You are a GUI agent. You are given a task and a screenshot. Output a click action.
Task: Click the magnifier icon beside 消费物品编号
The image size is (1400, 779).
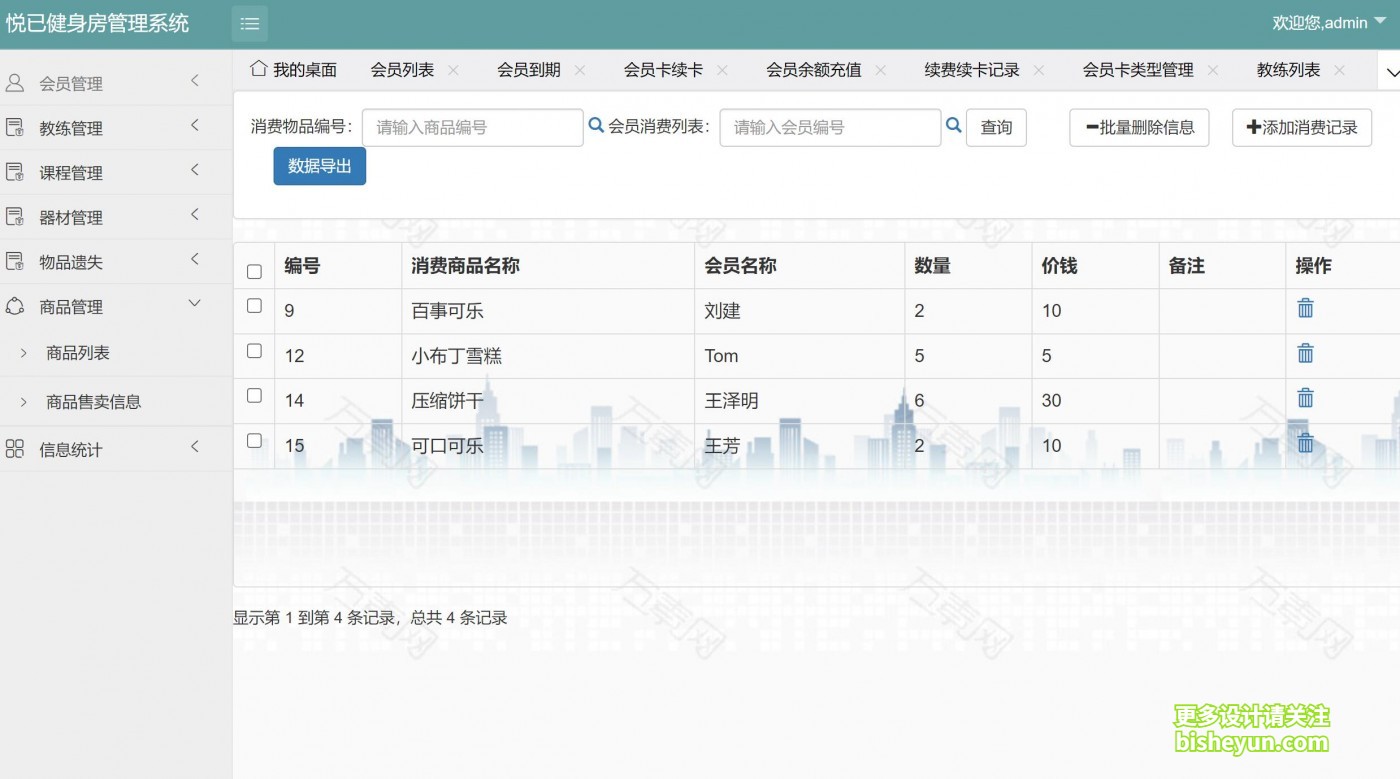[x=596, y=125]
